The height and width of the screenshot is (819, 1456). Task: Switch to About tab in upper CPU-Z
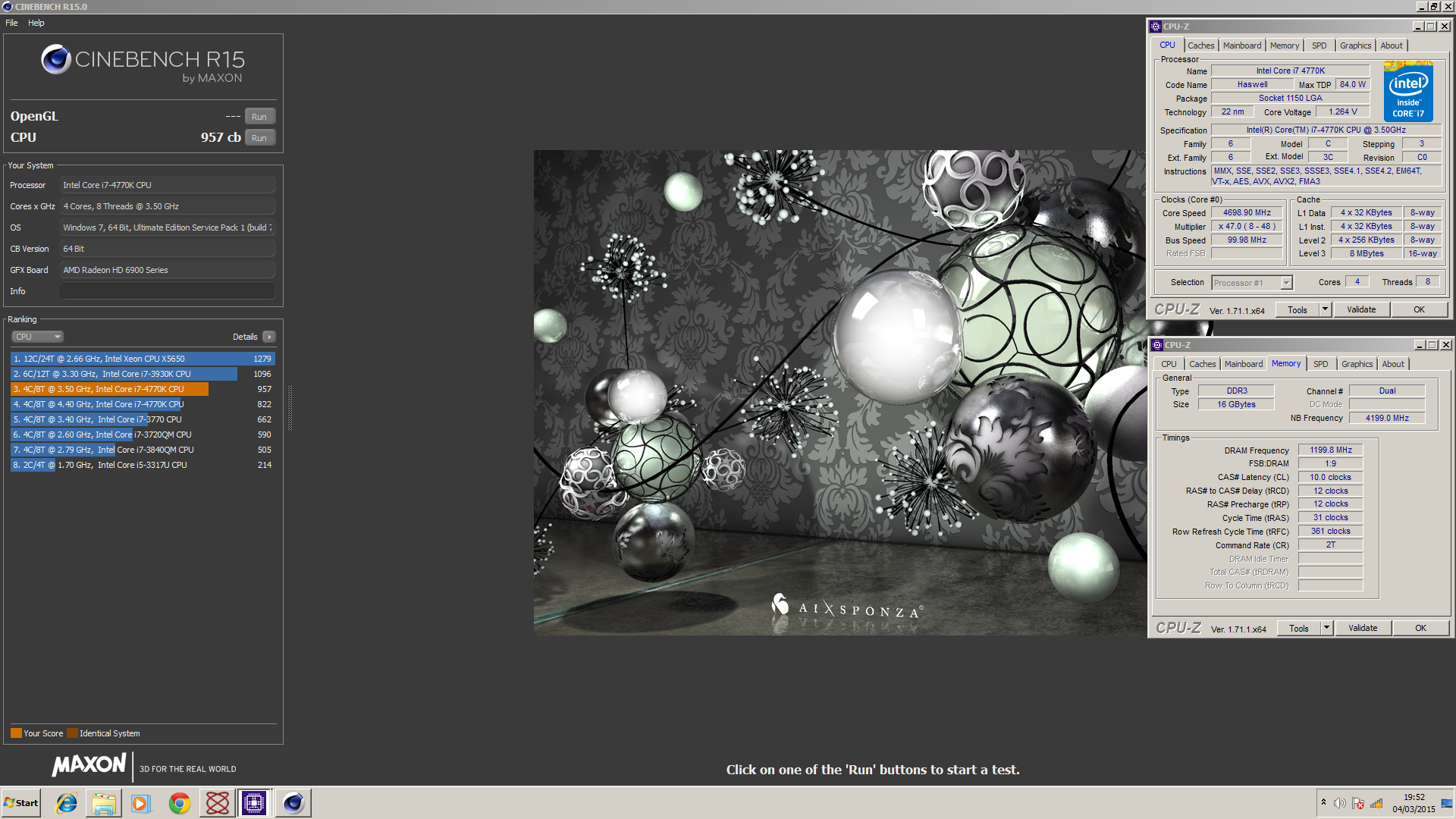tap(1392, 45)
